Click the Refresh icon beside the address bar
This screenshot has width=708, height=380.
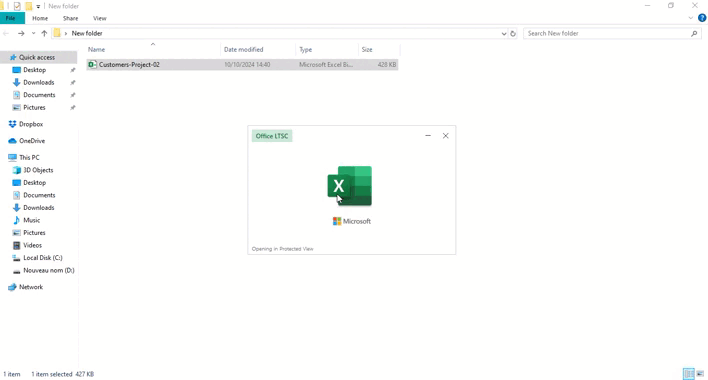pyautogui.click(x=513, y=33)
